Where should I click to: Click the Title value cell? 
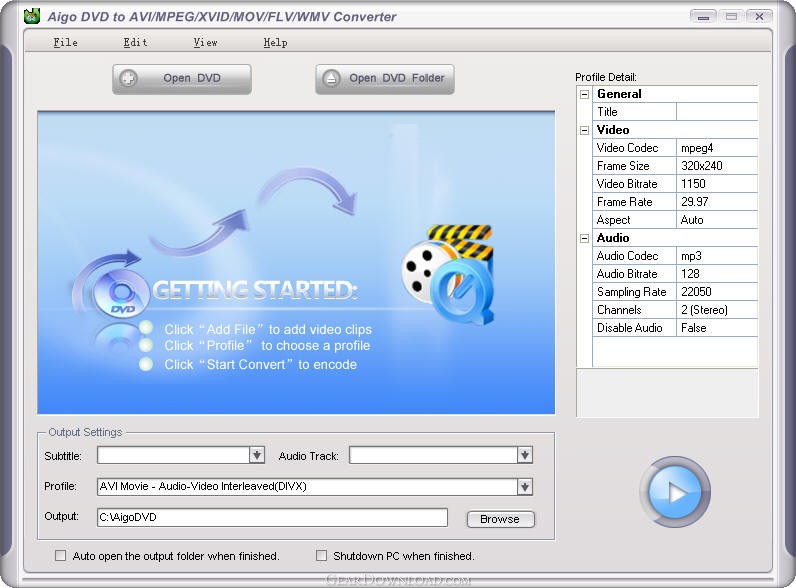point(717,112)
